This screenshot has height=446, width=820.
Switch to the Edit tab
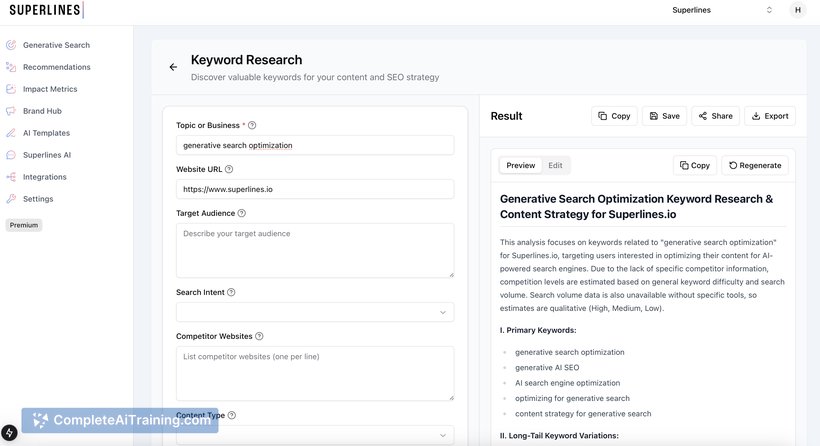pos(555,165)
